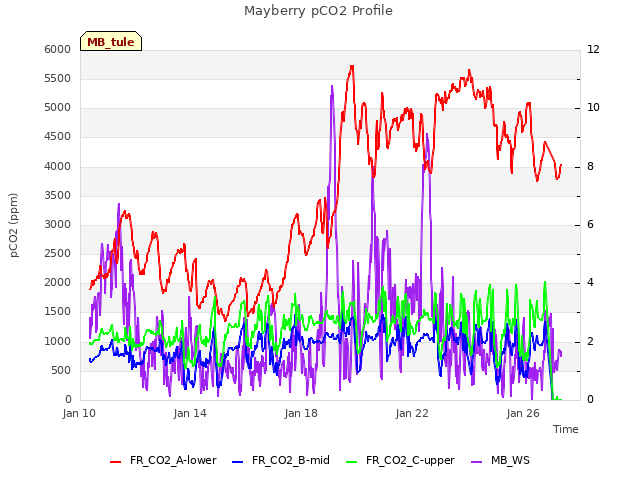Screen dimensions: 640x480
Task: Click the Jan 18 x-axis tick label
Action: (x=301, y=413)
